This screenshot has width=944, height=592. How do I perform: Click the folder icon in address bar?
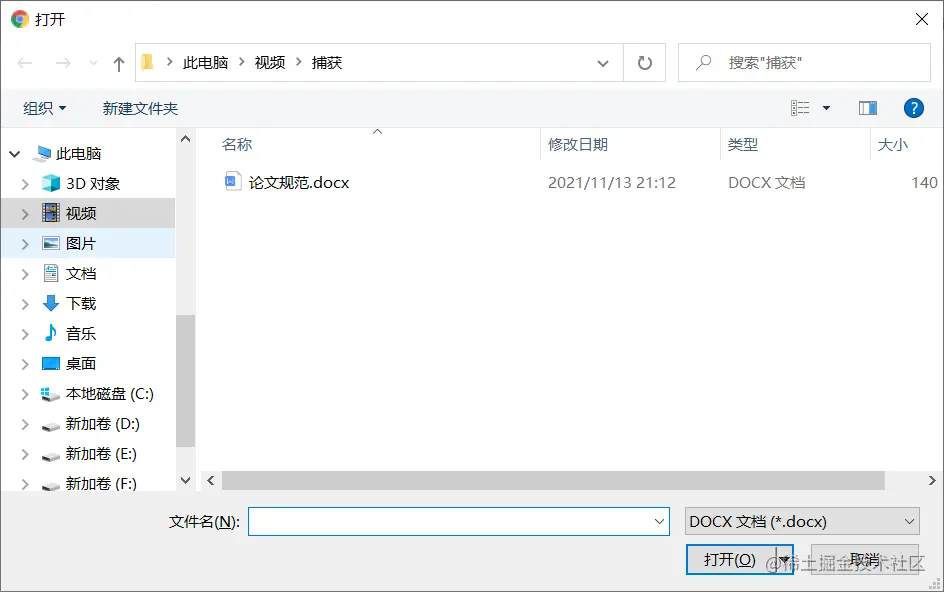click(x=148, y=62)
